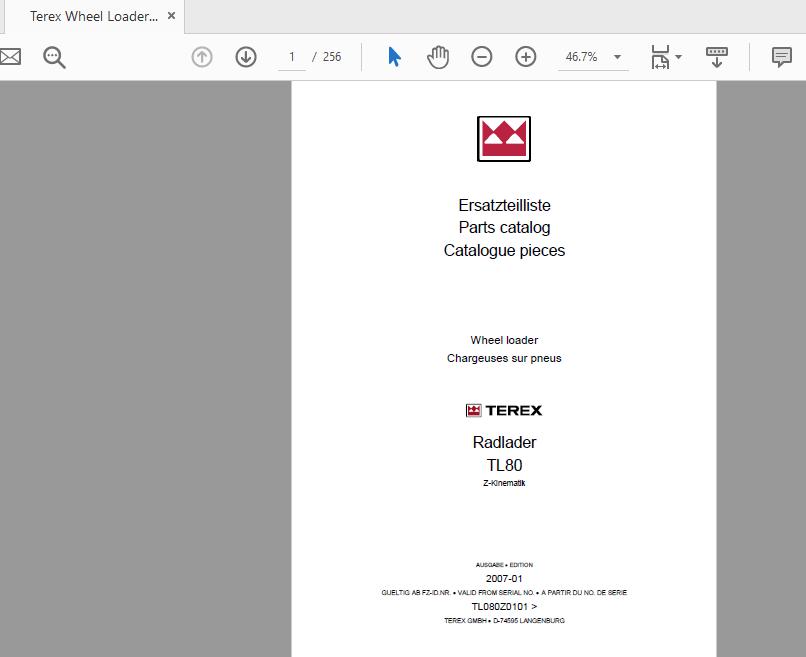806x657 pixels.
Task: Click the fit page width icon
Action: click(x=660, y=57)
